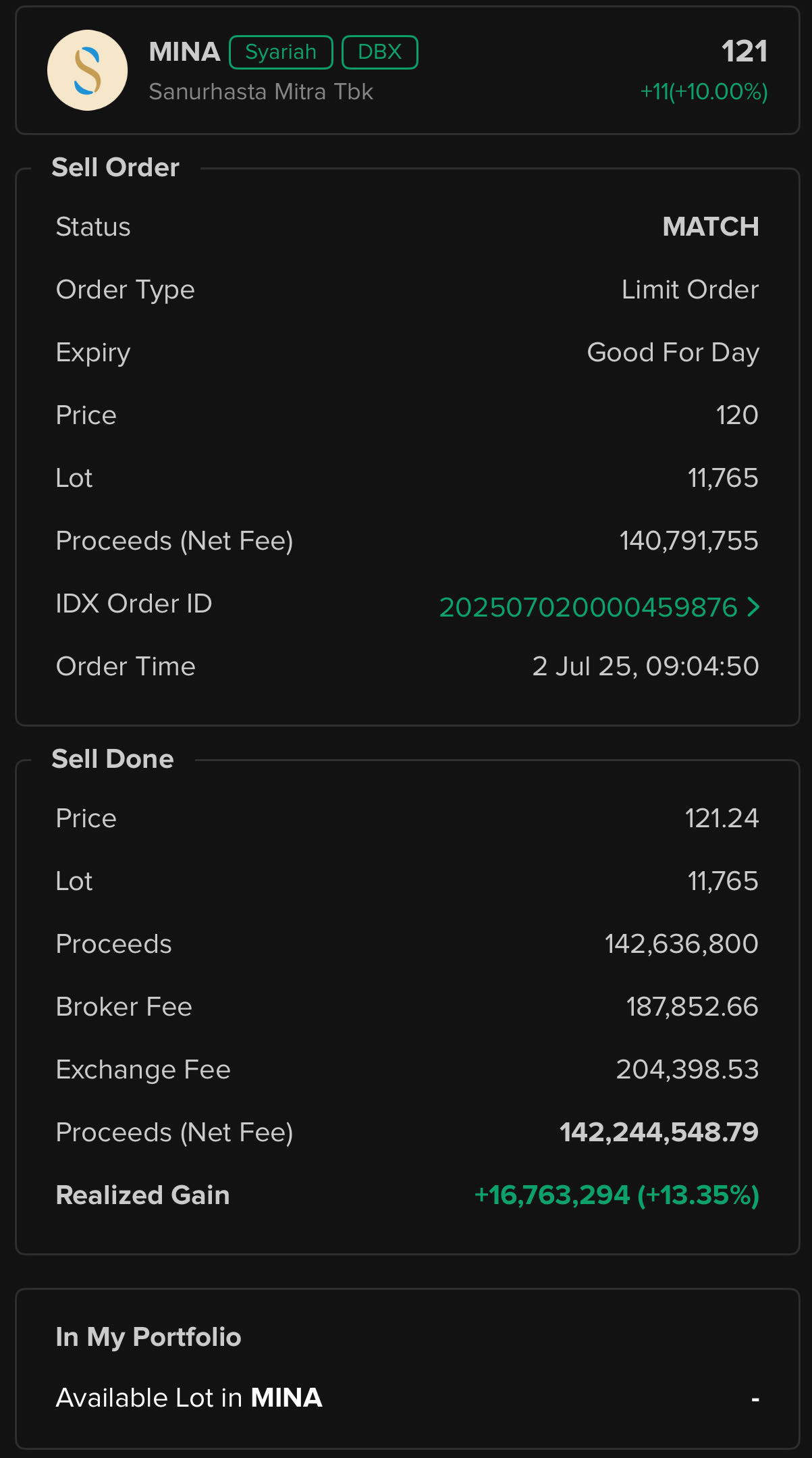
Task: Select the Sanurhasta Mitra Tbk company name
Action: tap(261, 92)
